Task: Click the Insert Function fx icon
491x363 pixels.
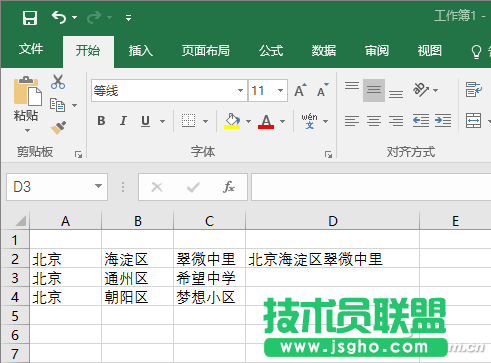Action: pyautogui.click(x=229, y=187)
